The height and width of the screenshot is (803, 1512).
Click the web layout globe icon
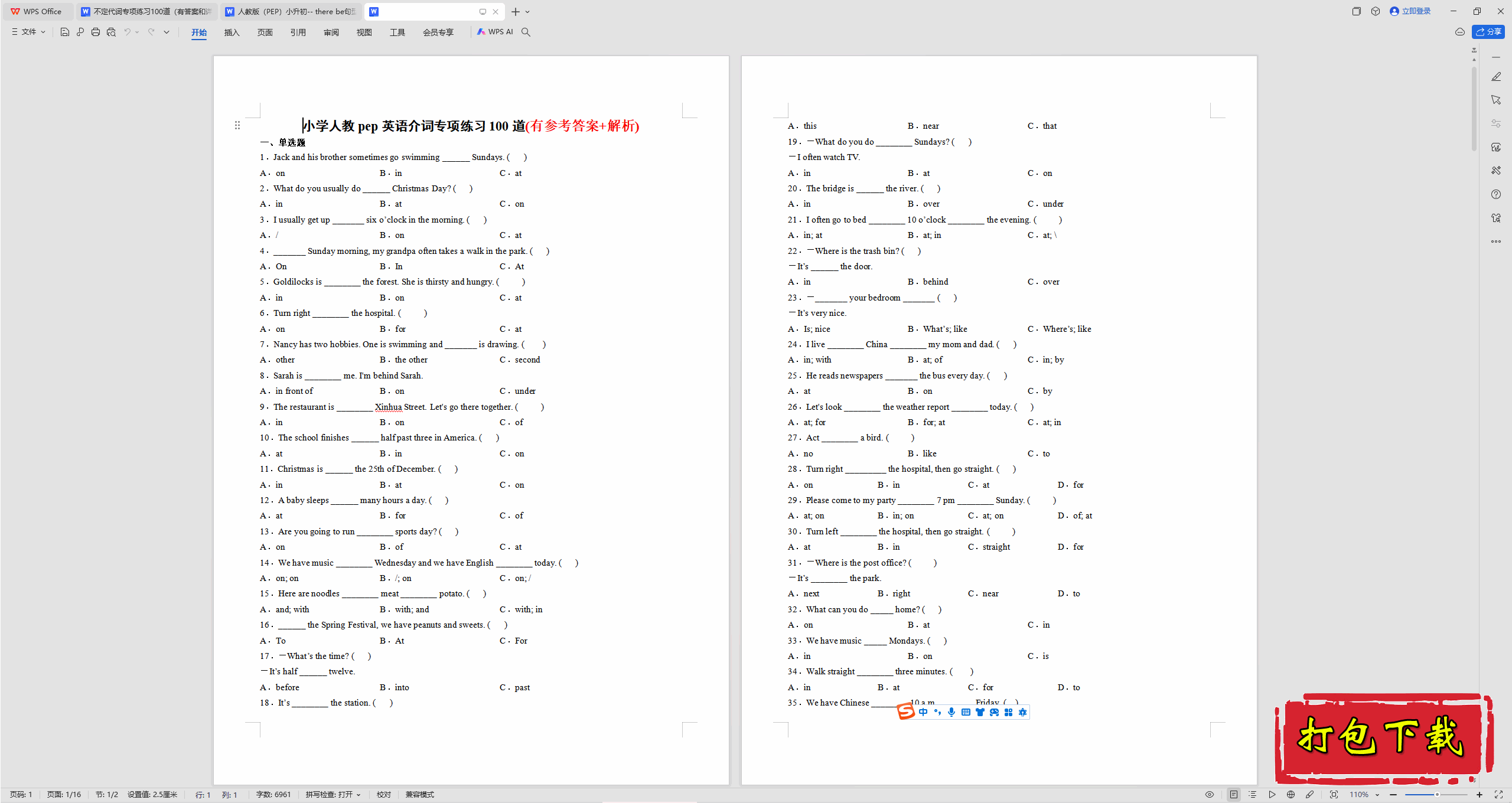coord(1291,795)
